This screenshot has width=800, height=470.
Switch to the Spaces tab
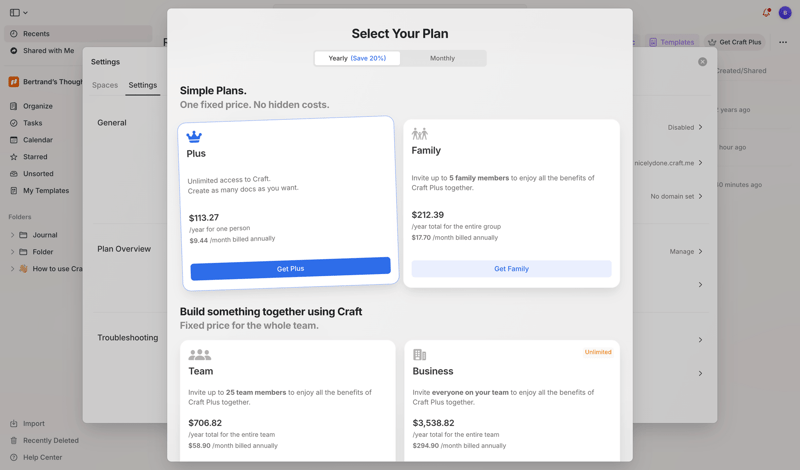point(105,85)
